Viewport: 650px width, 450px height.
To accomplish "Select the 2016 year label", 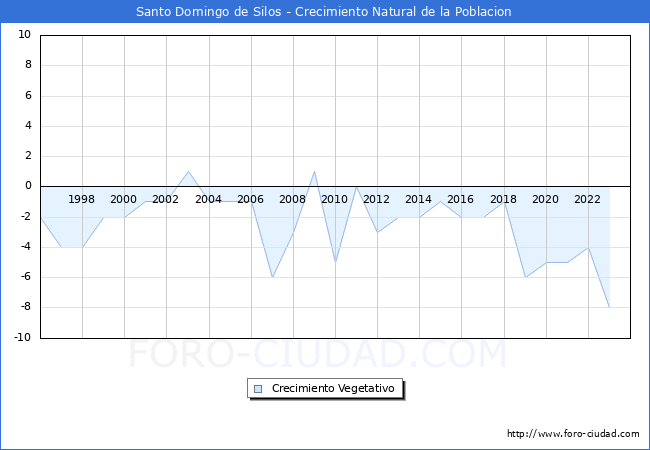I will point(460,199).
